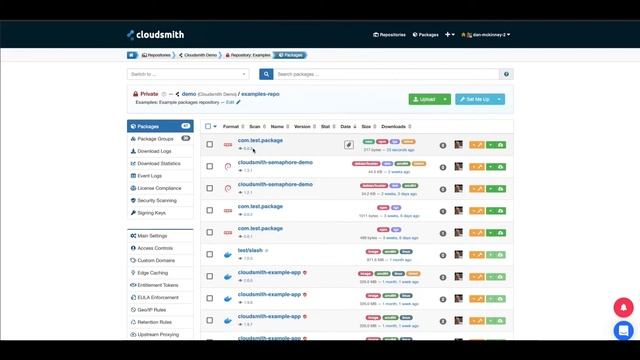The image size is (640, 360).
Task: Open Signing Keys in the sidebar
Action: click(x=151, y=213)
